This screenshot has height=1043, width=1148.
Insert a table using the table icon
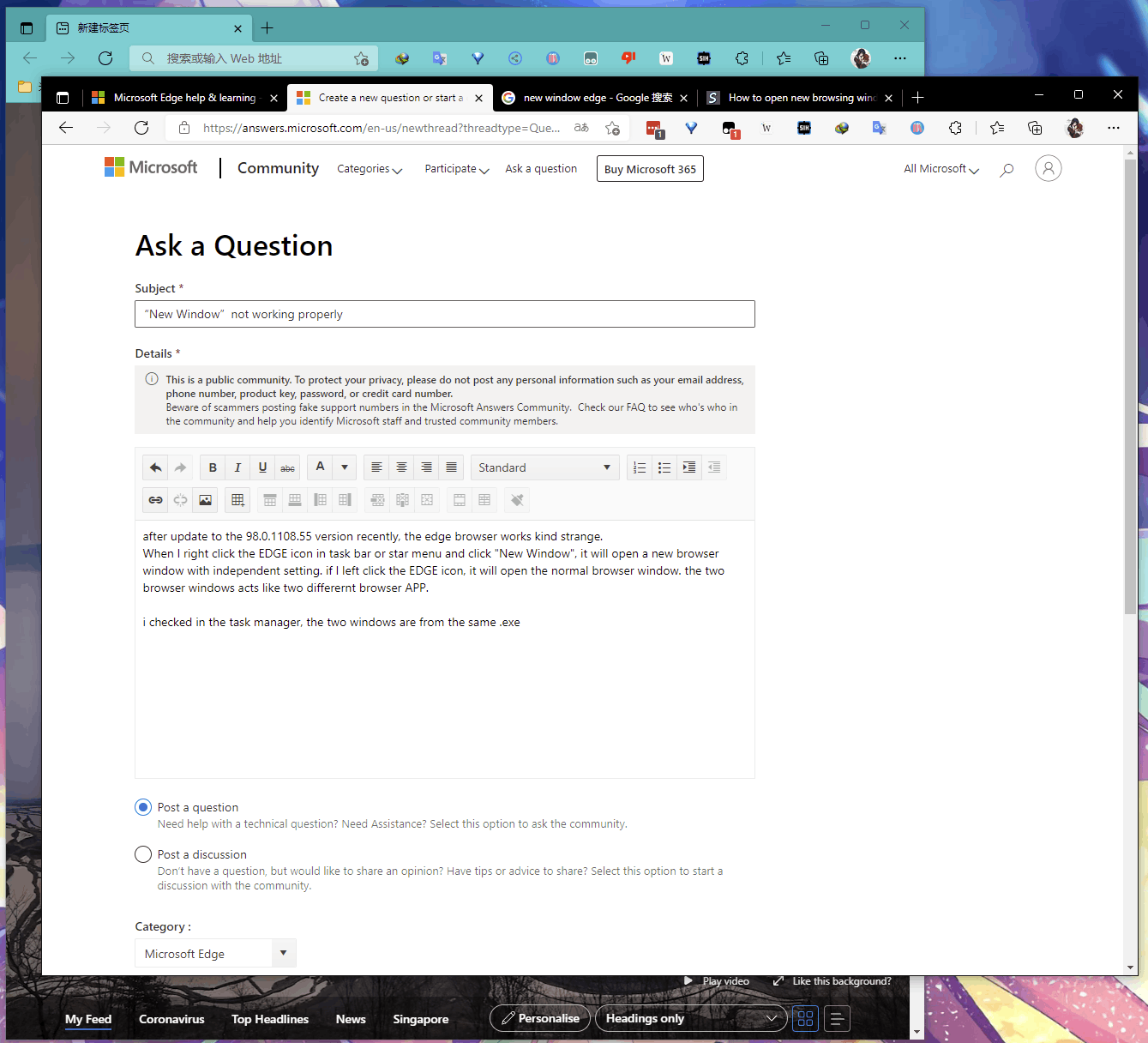[x=237, y=500]
